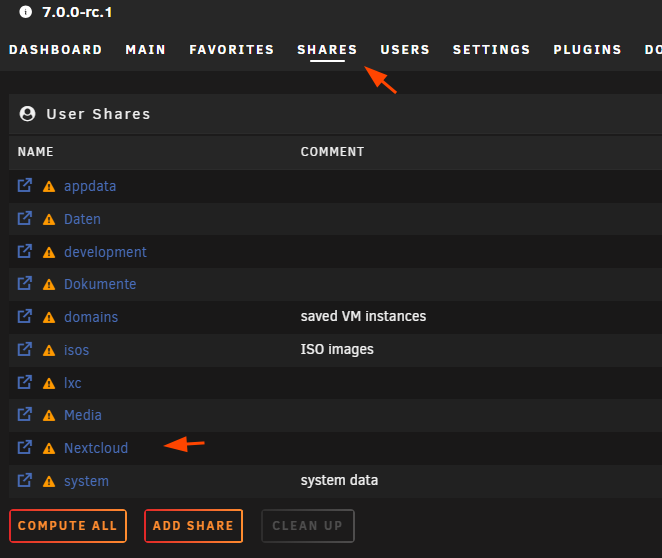The height and width of the screenshot is (558, 662).
Task: Click the 'saved VM instances' comment
Action: [x=363, y=316]
